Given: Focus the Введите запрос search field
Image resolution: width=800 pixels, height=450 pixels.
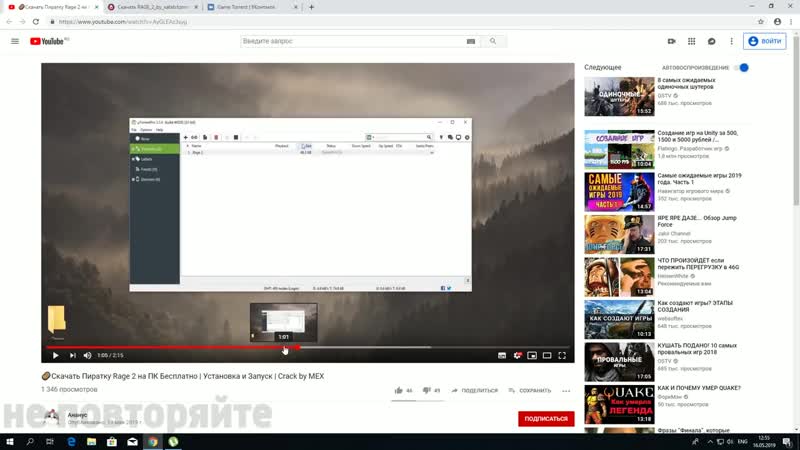Looking at the screenshot, I should (352, 41).
